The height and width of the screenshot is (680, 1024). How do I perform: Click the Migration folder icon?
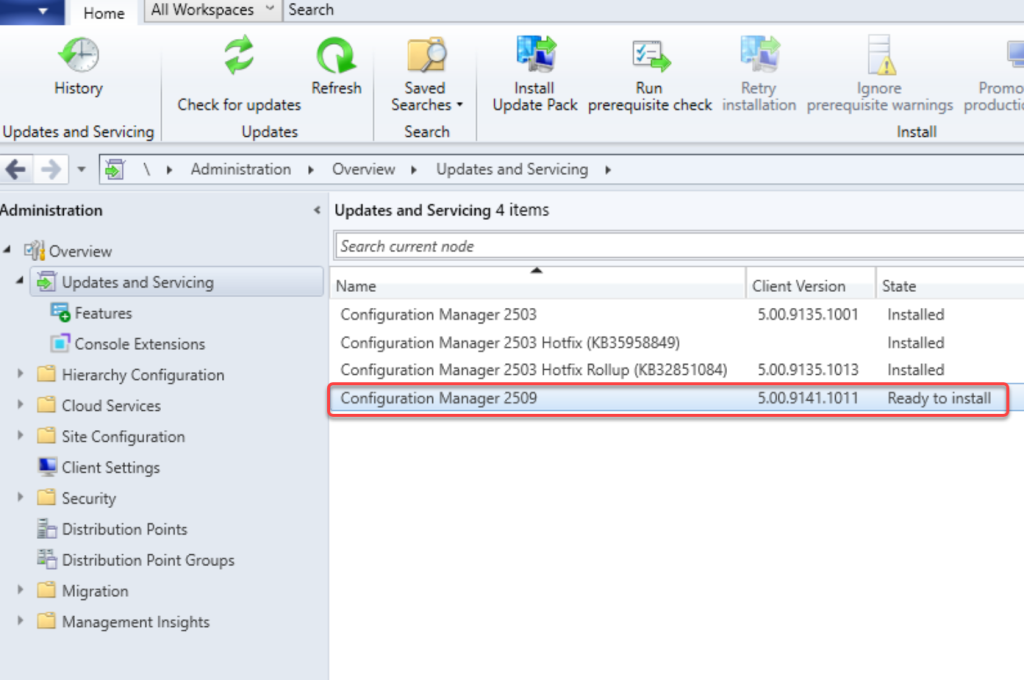[x=46, y=591]
